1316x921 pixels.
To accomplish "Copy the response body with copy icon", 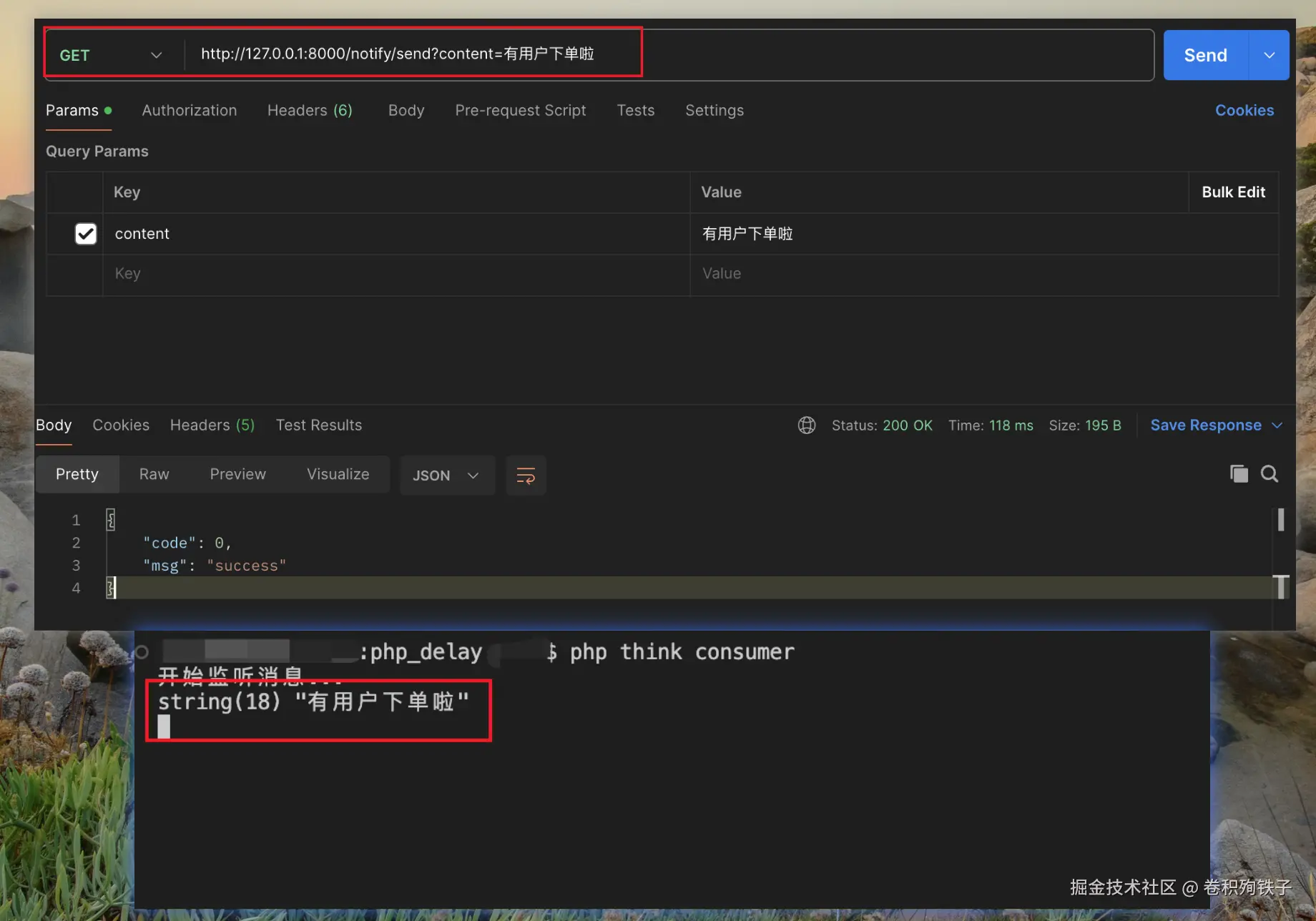I will [1239, 473].
